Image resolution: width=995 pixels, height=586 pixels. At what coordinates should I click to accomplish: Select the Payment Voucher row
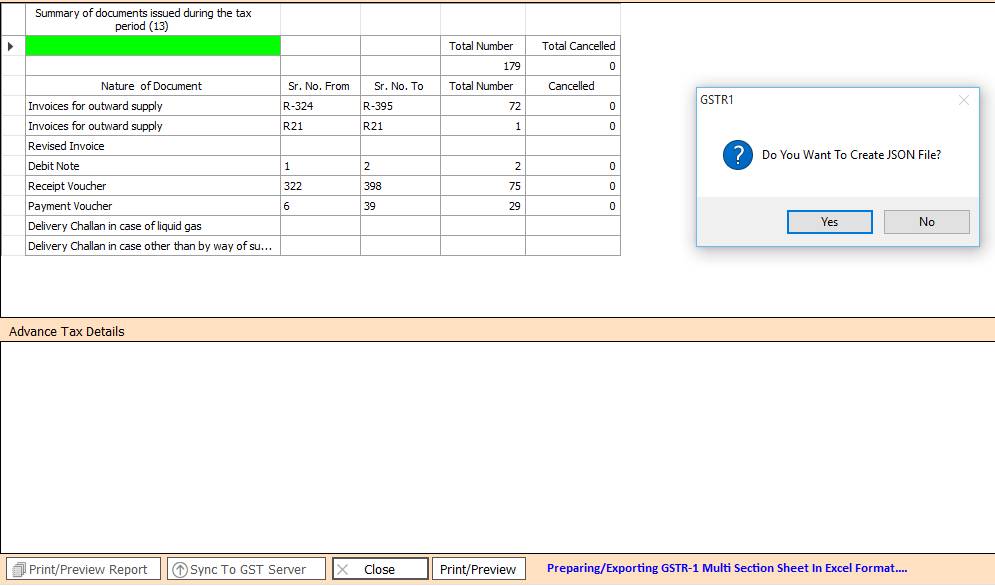[152, 206]
